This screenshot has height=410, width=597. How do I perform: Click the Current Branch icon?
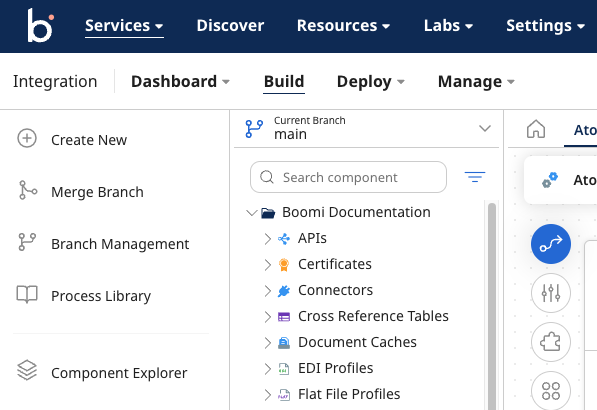[254, 129]
